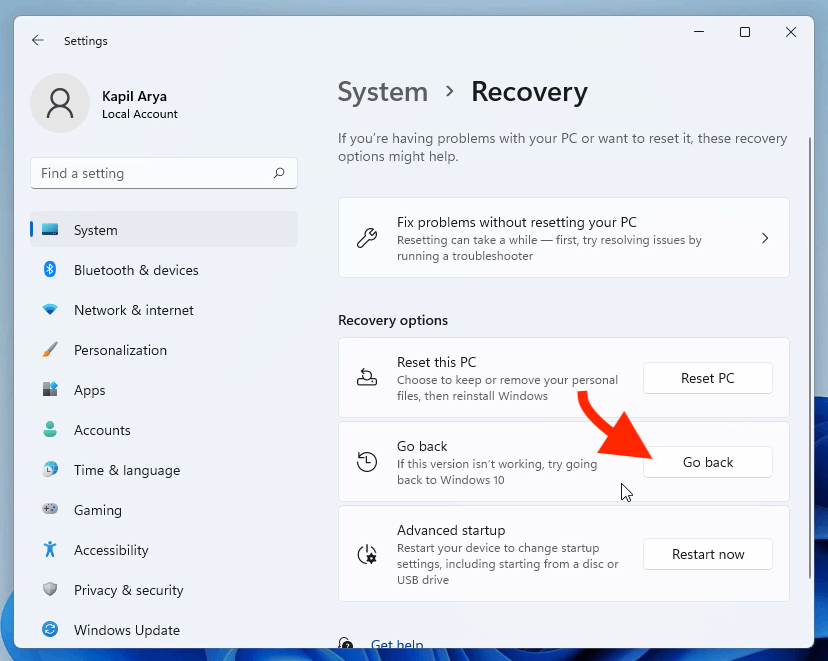The width and height of the screenshot is (828, 661).
Task: Open Windows Update via its circular icon
Action: (50, 630)
